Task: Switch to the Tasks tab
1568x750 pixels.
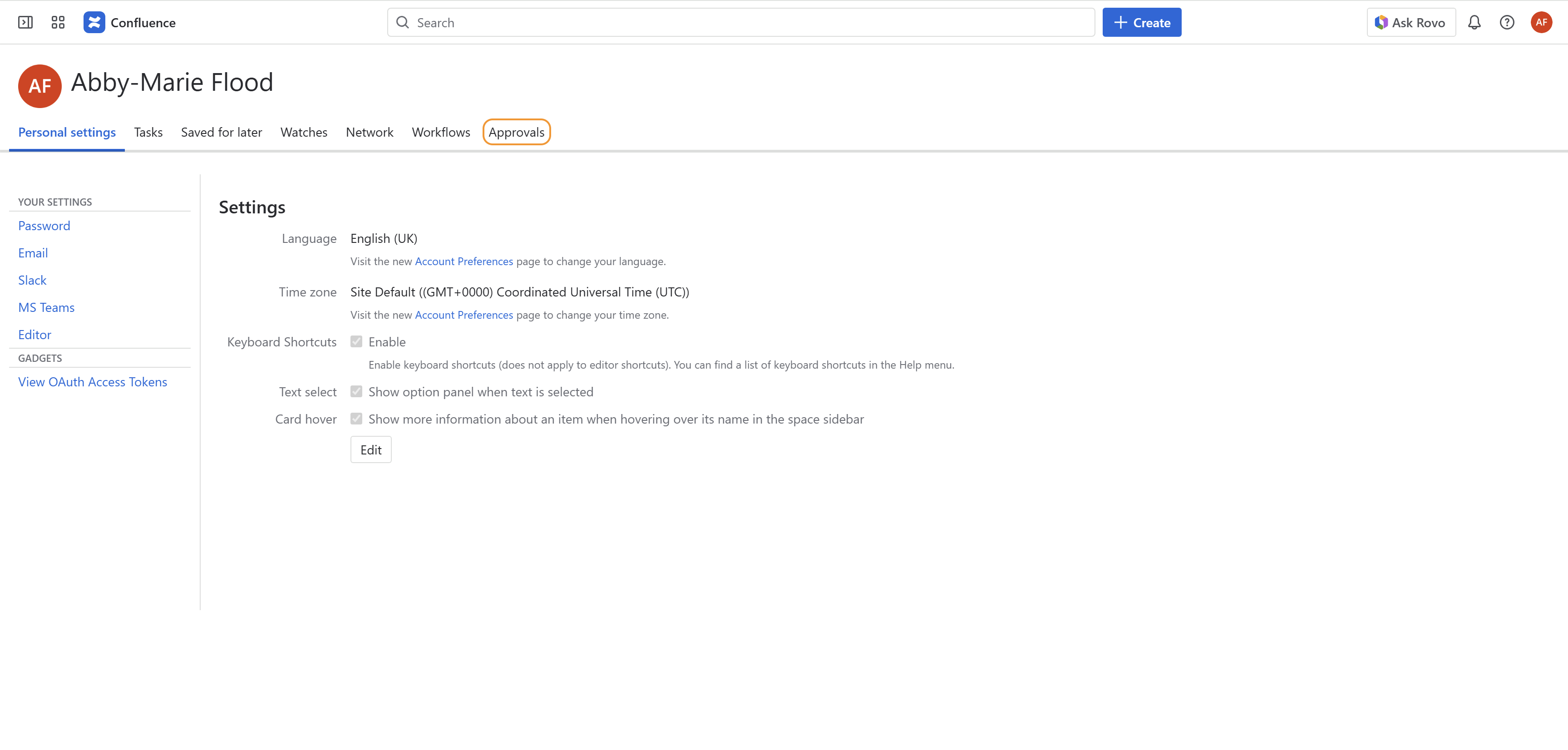Action: [x=148, y=132]
